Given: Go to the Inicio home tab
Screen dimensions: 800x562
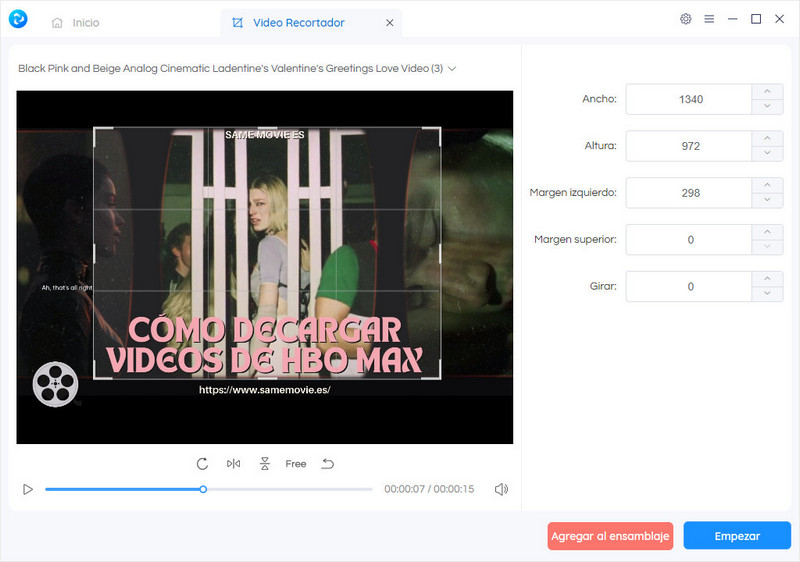Looking at the screenshot, I should [x=76, y=23].
